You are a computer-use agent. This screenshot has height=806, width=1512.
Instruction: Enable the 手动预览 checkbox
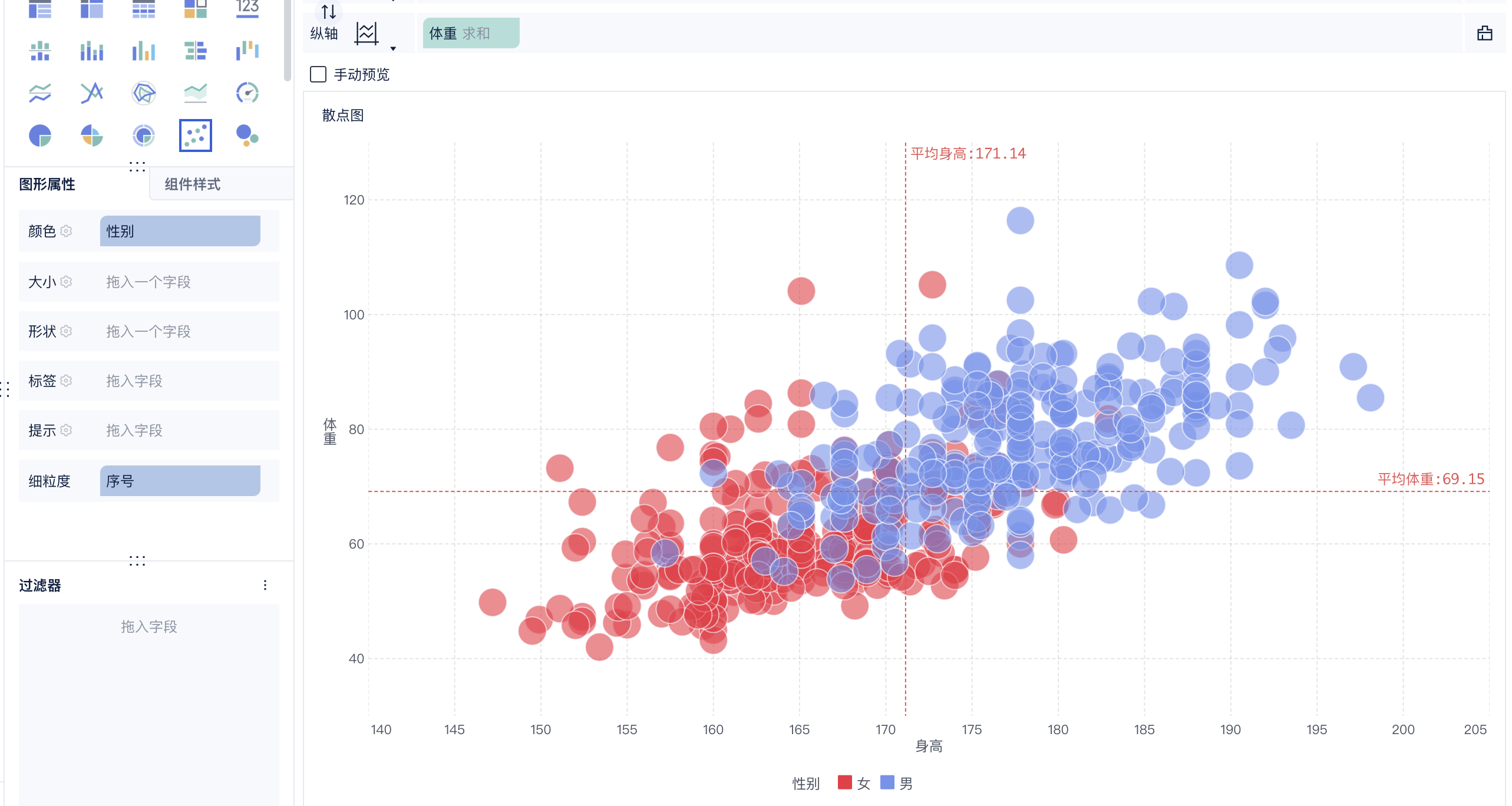[x=318, y=74]
